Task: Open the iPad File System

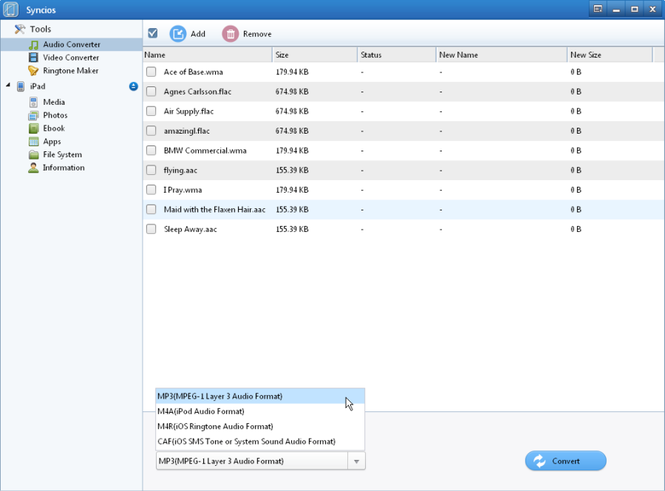Action: click(62, 155)
